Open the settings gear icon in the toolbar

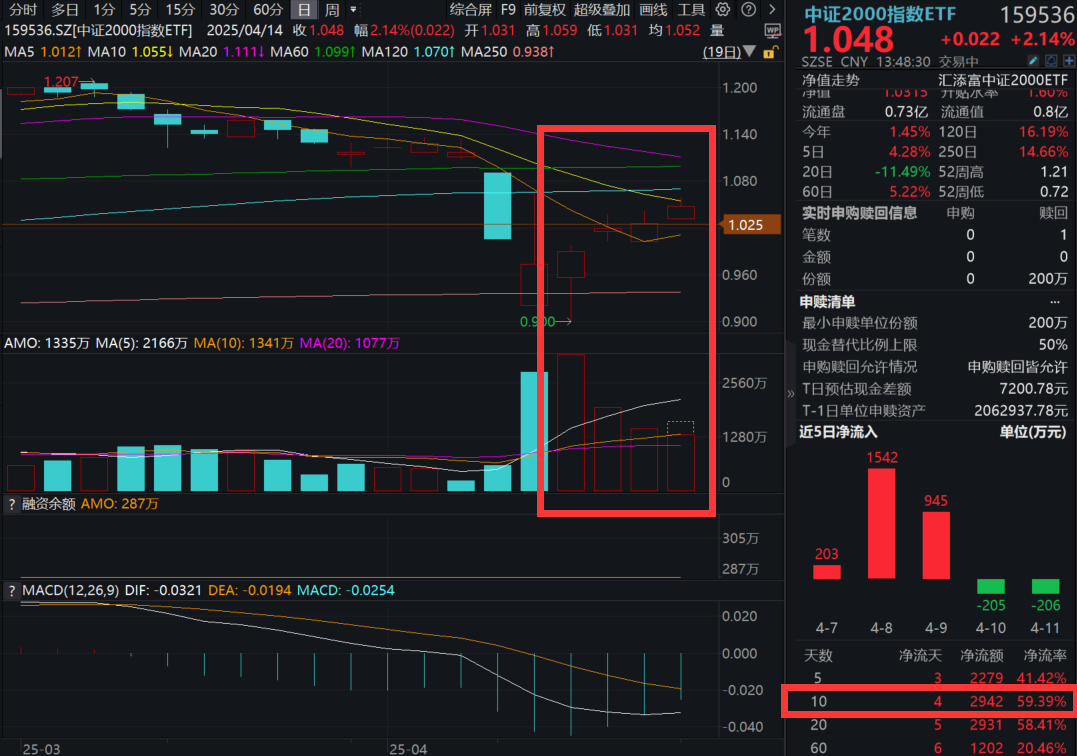(x=721, y=9)
